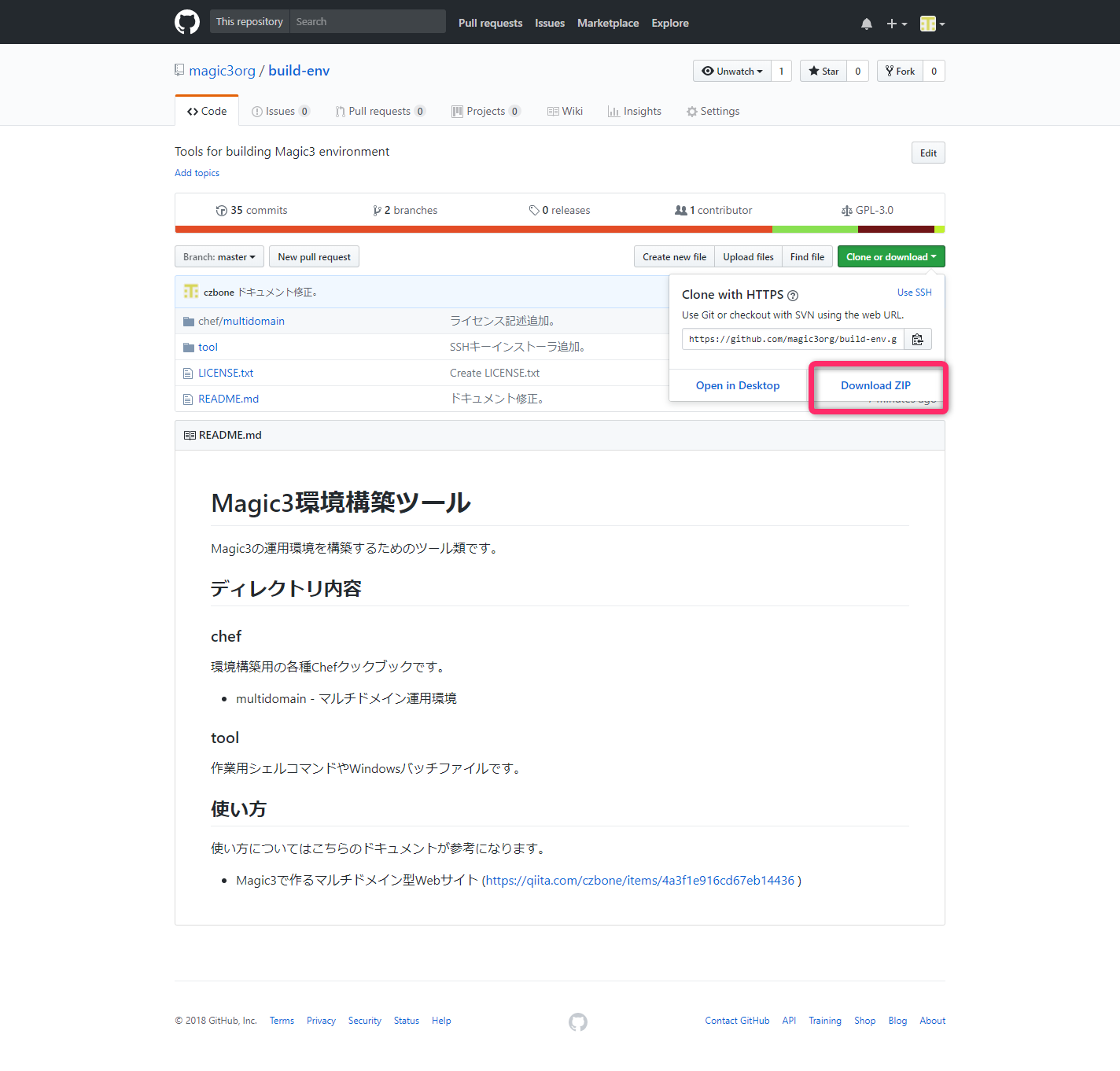Click Upload files button

[x=748, y=256]
